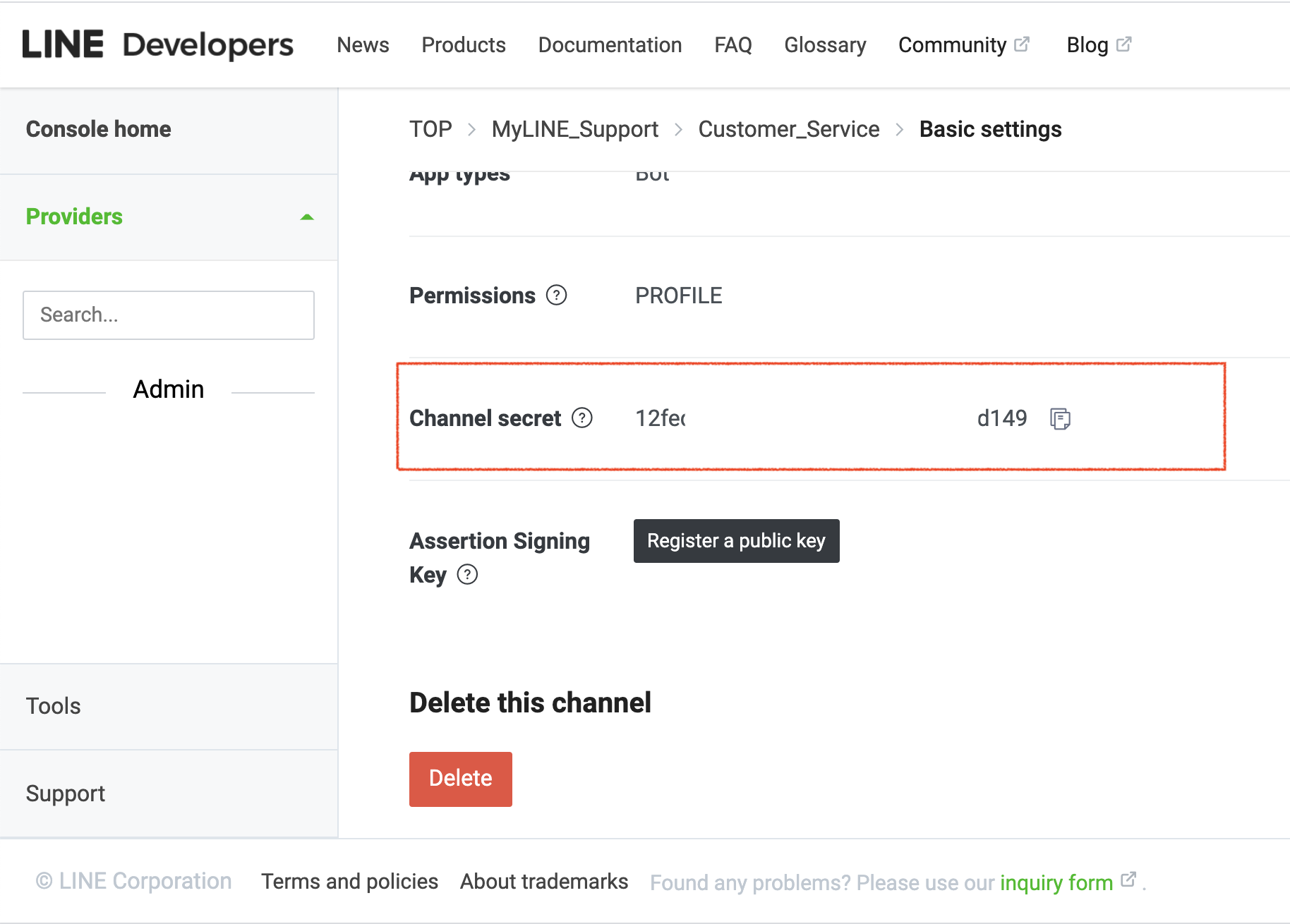Copy the Channel secret value
1290x924 pixels.
coord(1060,419)
